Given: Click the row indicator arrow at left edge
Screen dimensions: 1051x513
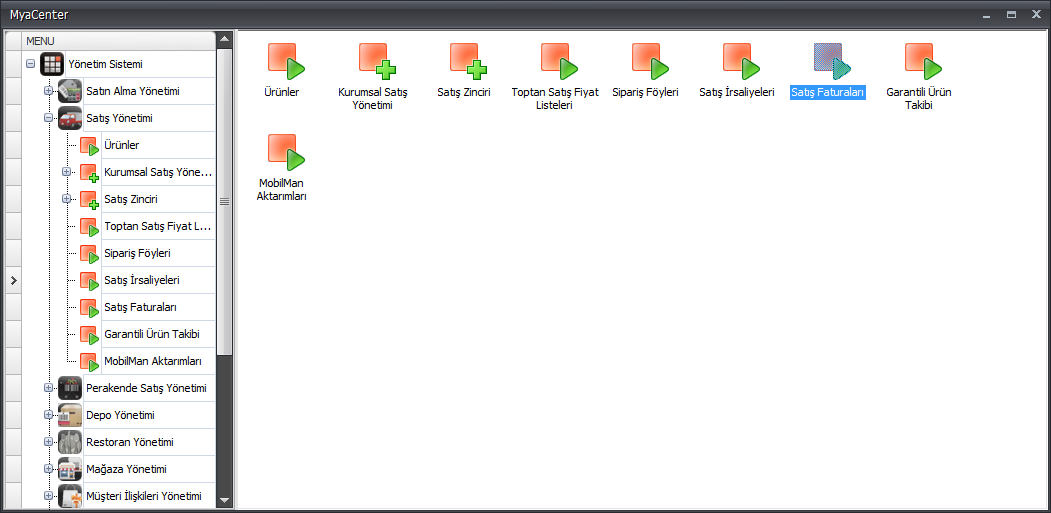Looking at the screenshot, I should click(13, 280).
